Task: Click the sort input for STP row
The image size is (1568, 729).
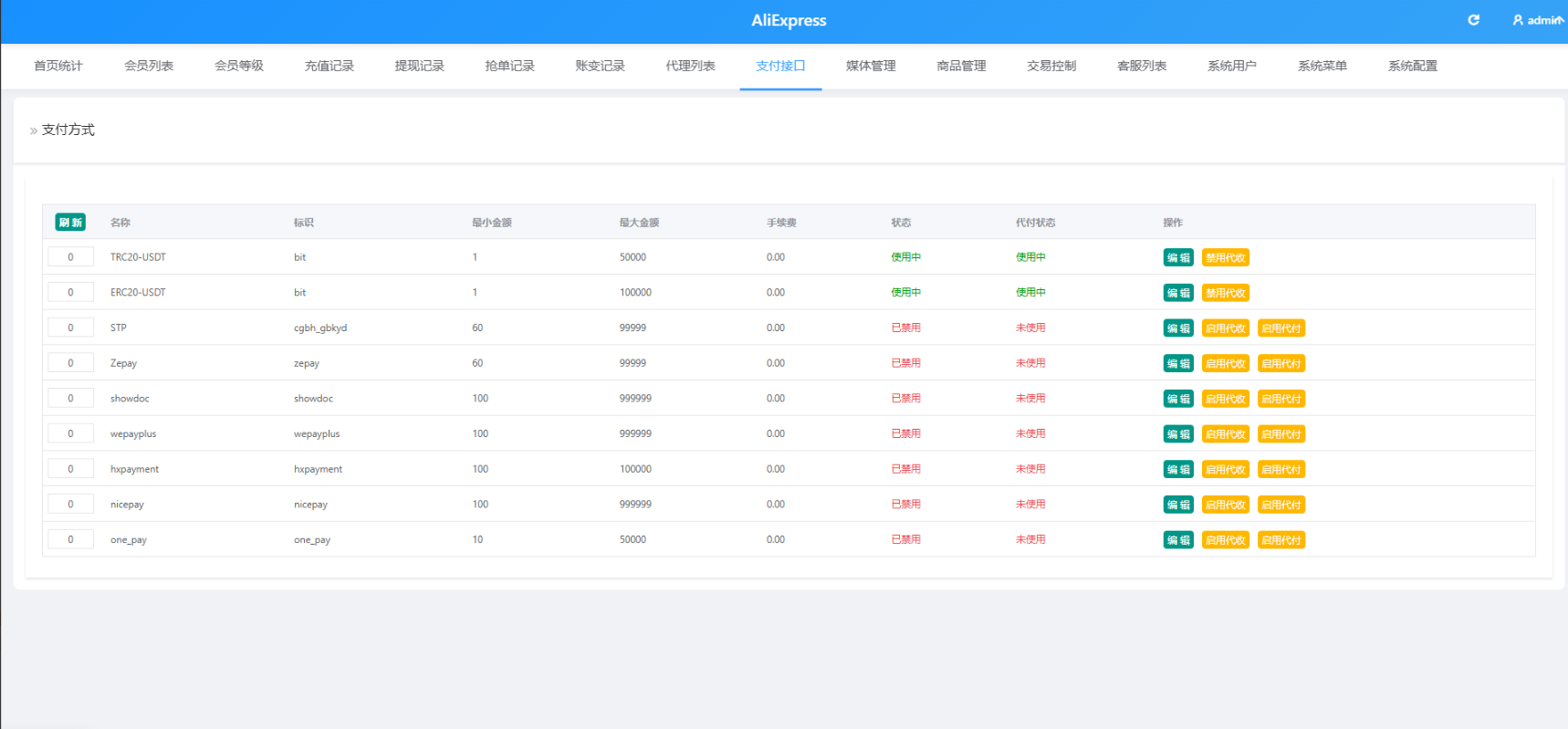Action: pyautogui.click(x=70, y=328)
